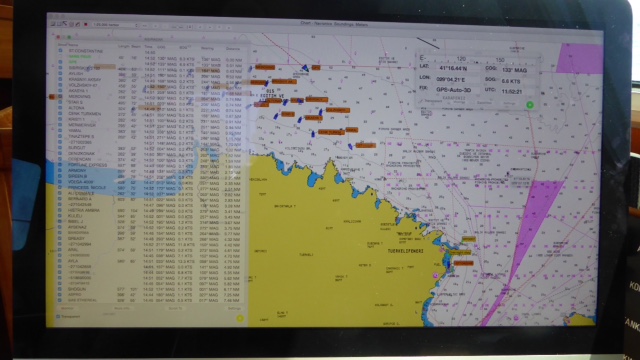Select the FORTUNE EXPRESS vessel row
The image size is (640, 360).
[151, 165]
